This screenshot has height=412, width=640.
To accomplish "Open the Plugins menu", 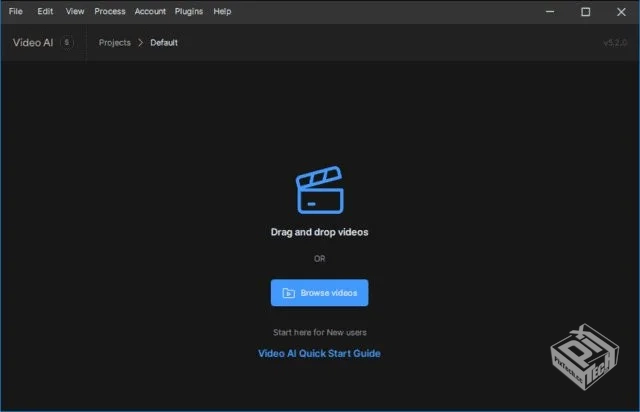I will pyautogui.click(x=189, y=11).
